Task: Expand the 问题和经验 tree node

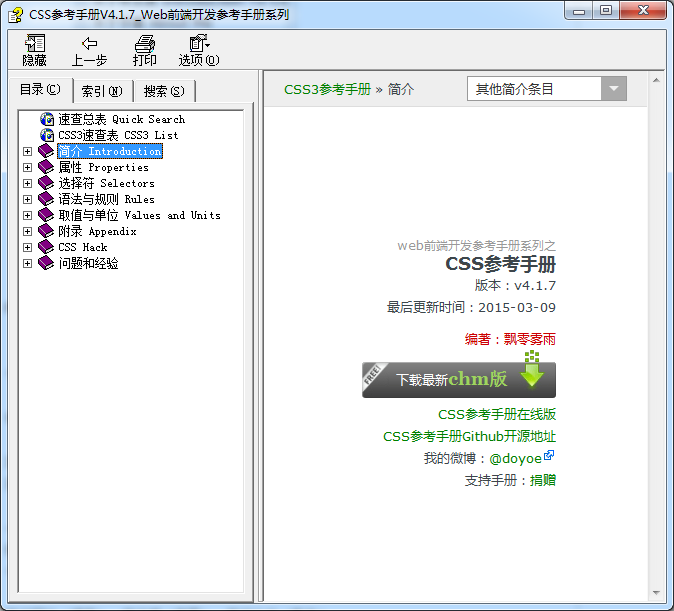Action: click(x=28, y=263)
